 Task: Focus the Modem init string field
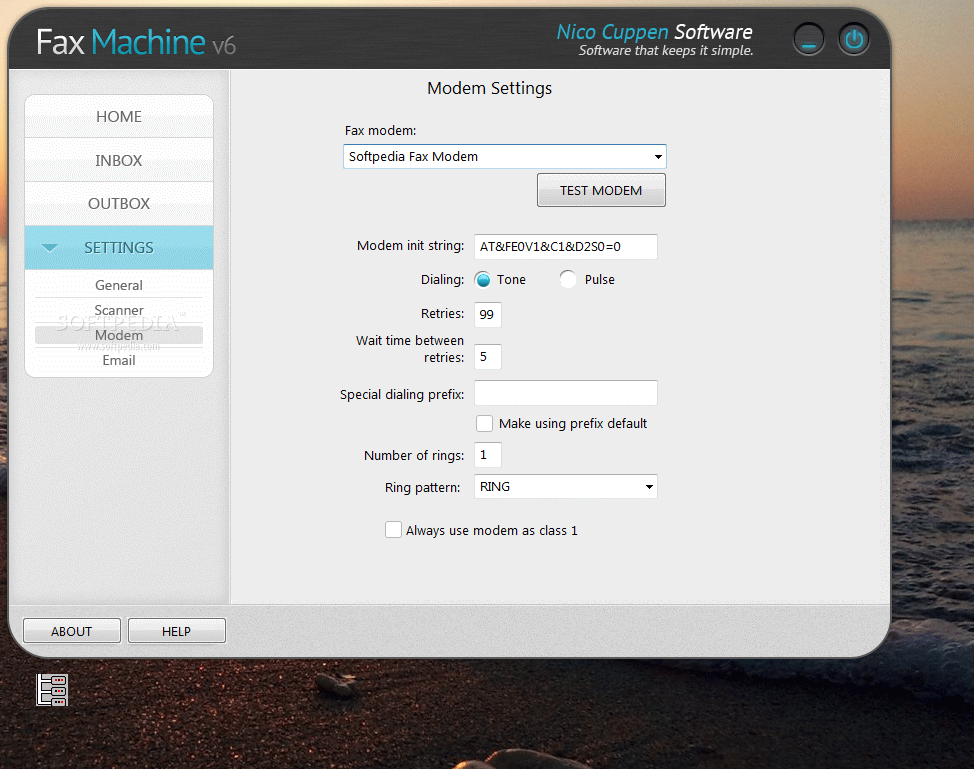pyautogui.click(x=565, y=247)
